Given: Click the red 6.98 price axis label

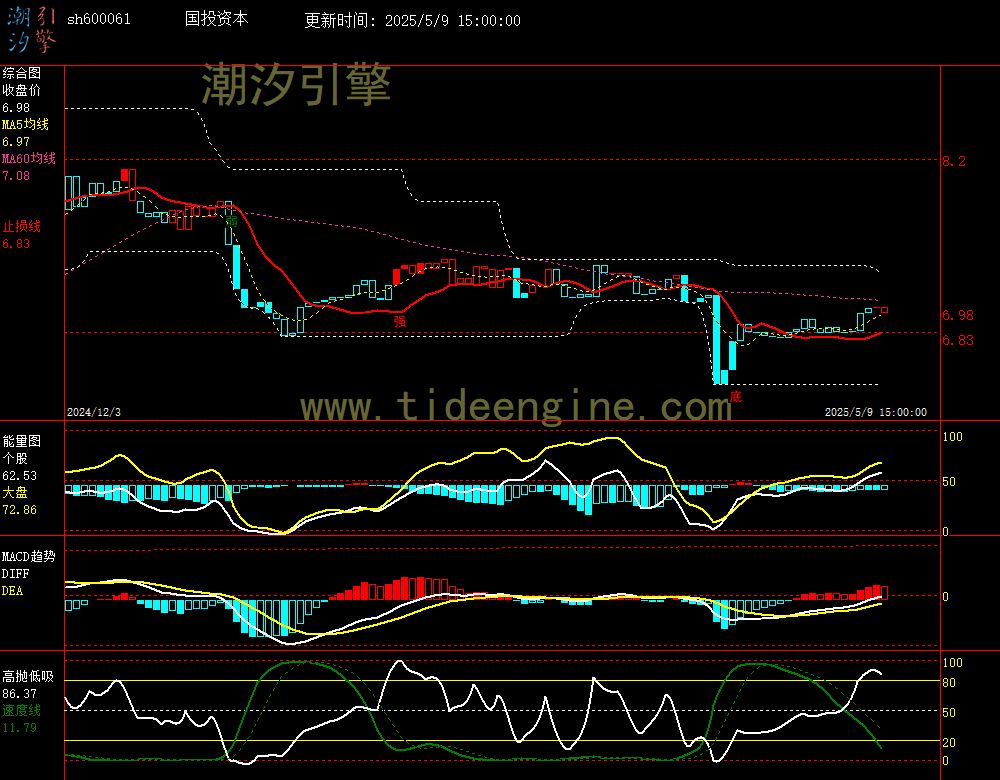Looking at the screenshot, I should tap(958, 315).
